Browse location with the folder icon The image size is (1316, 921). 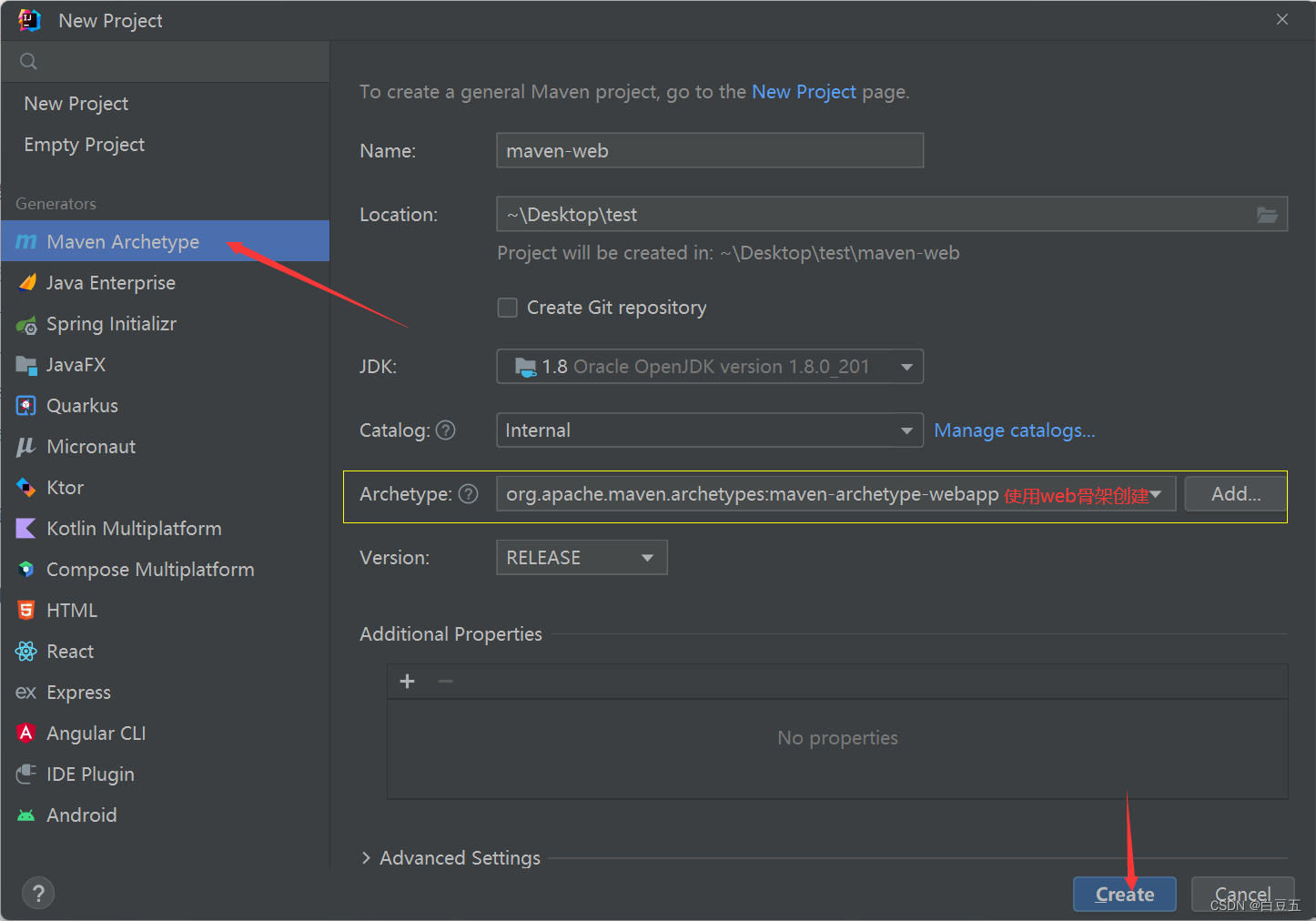(x=1267, y=215)
